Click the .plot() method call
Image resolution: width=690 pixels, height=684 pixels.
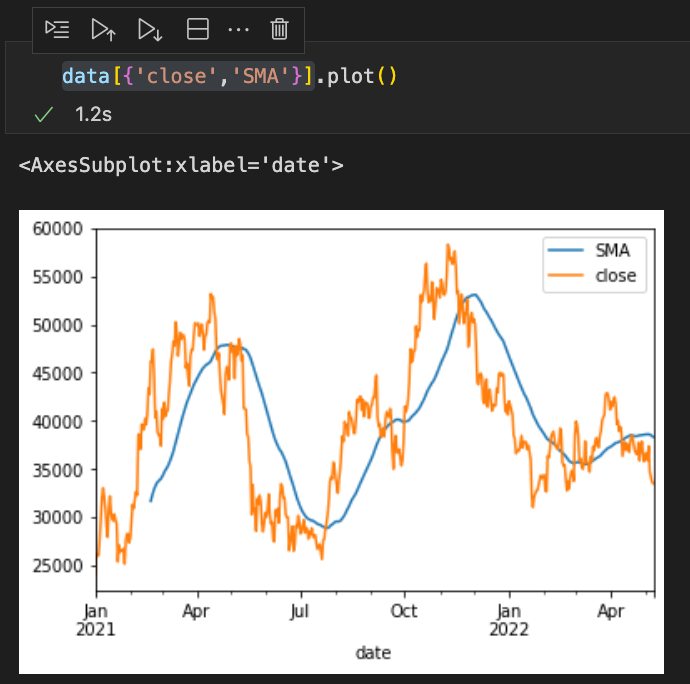[357, 76]
